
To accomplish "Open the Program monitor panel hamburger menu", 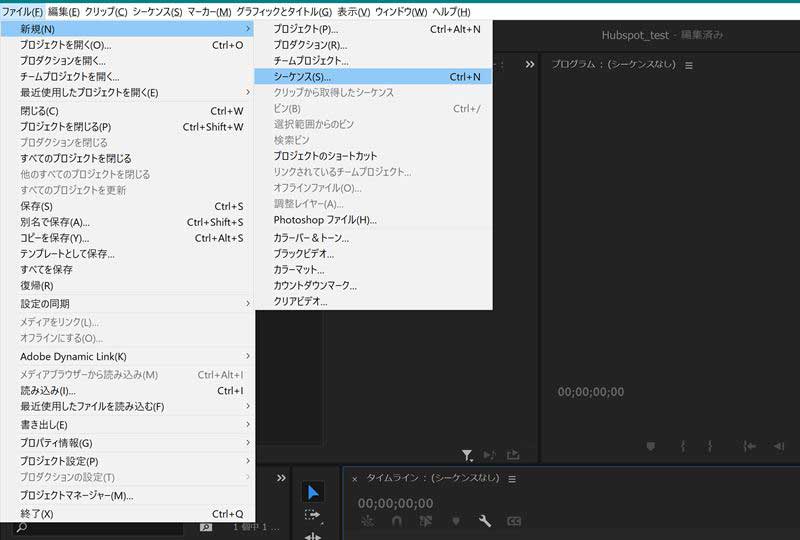I will (x=689, y=65).
